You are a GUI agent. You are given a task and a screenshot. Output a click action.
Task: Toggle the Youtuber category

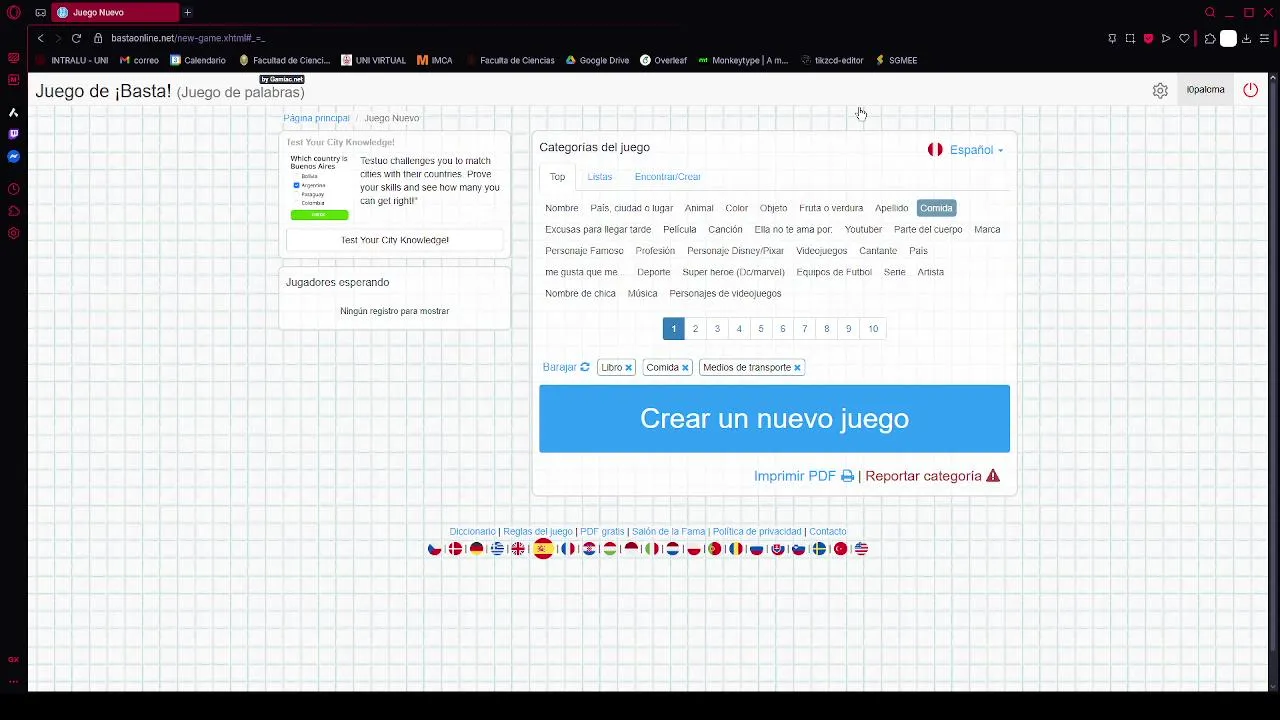pyautogui.click(x=863, y=229)
